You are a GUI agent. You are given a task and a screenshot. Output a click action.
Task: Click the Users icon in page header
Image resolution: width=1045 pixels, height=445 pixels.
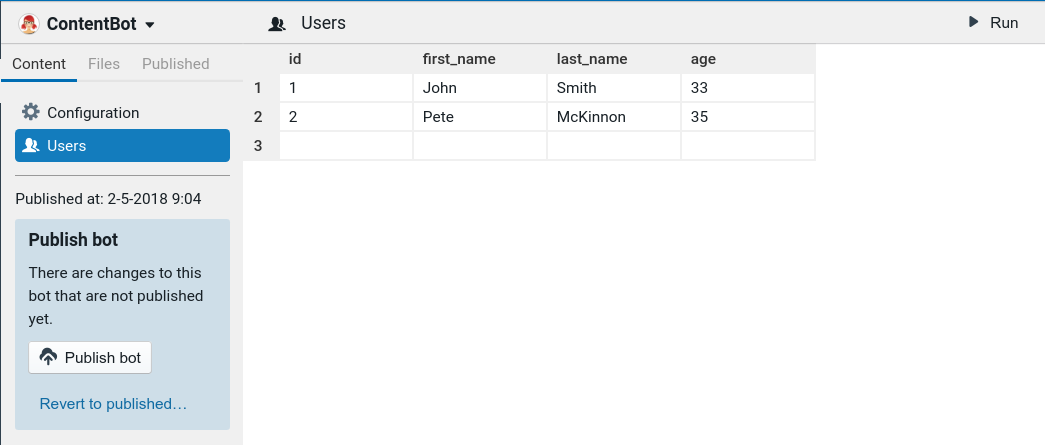278,24
